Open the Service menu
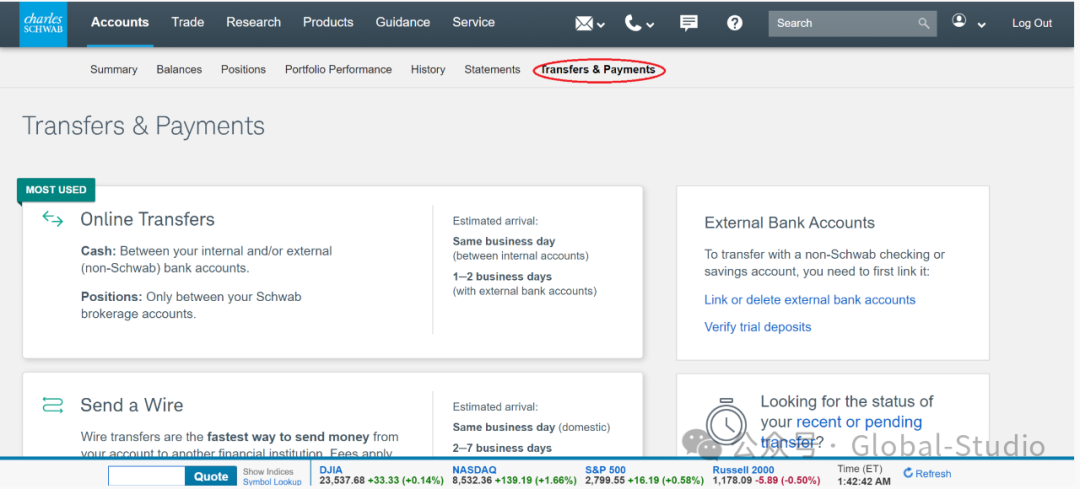This screenshot has width=1080, height=489. [473, 22]
